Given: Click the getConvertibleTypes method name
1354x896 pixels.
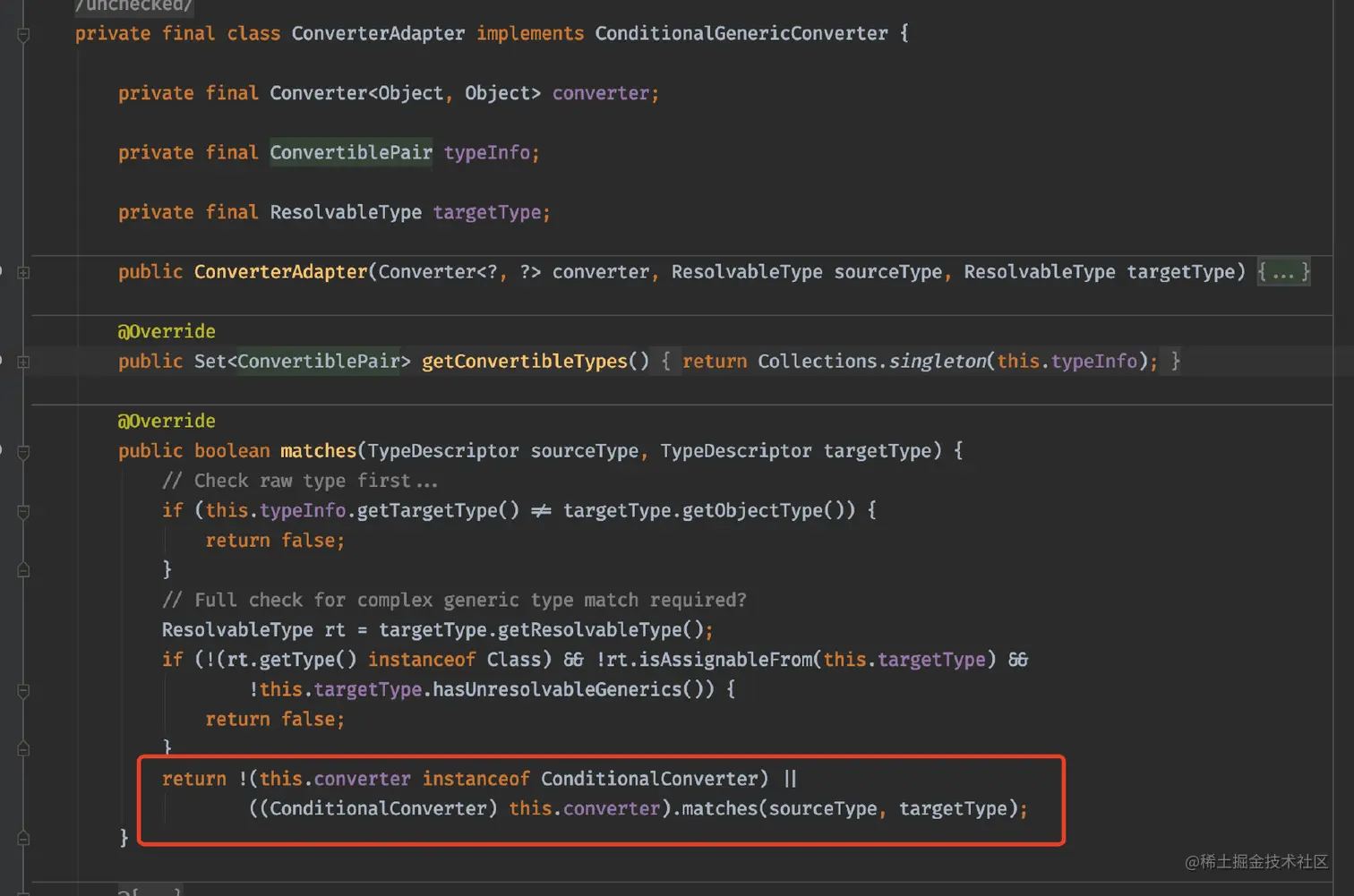Looking at the screenshot, I should coord(525,362).
